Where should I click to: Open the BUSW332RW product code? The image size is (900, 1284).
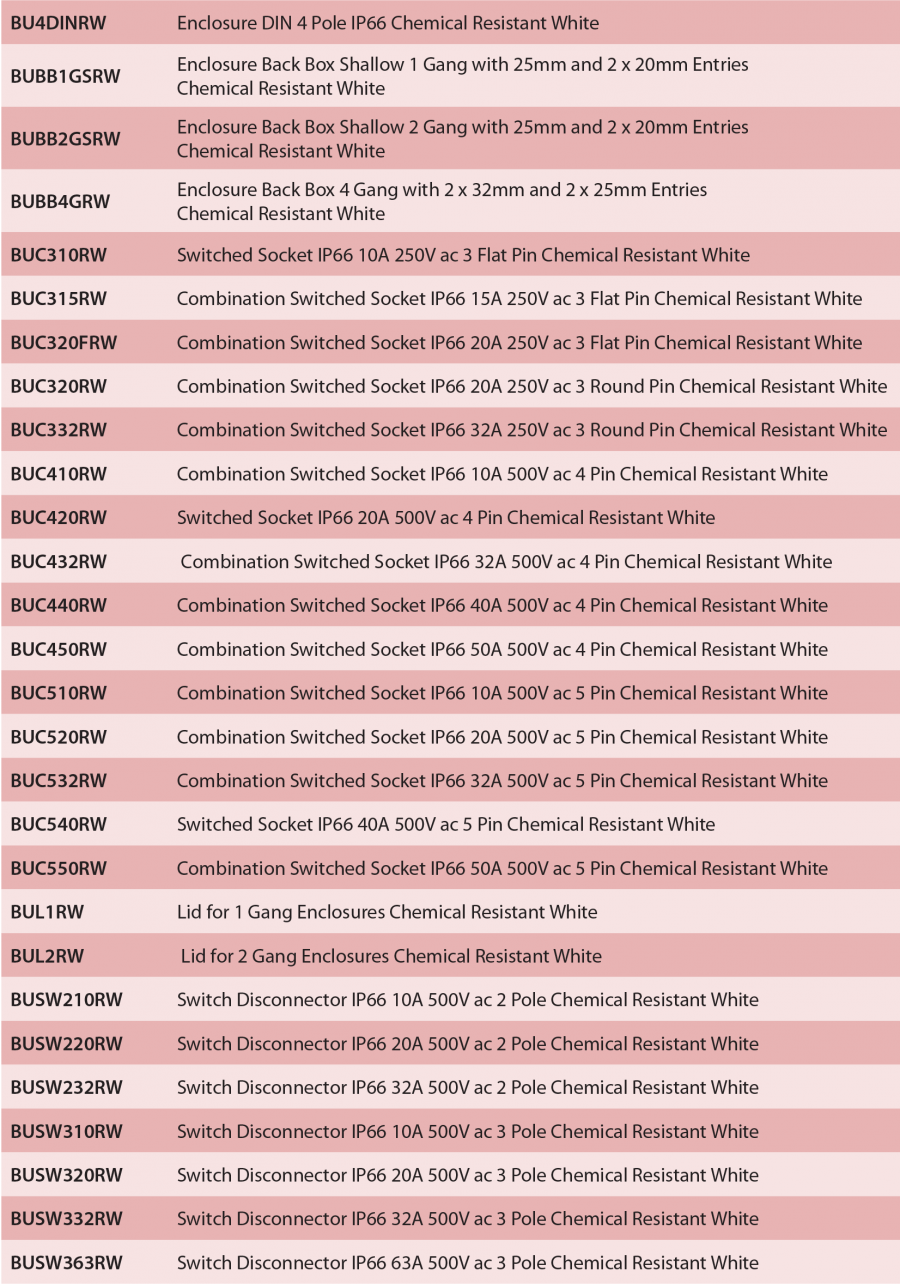pyautogui.click(x=66, y=1219)
